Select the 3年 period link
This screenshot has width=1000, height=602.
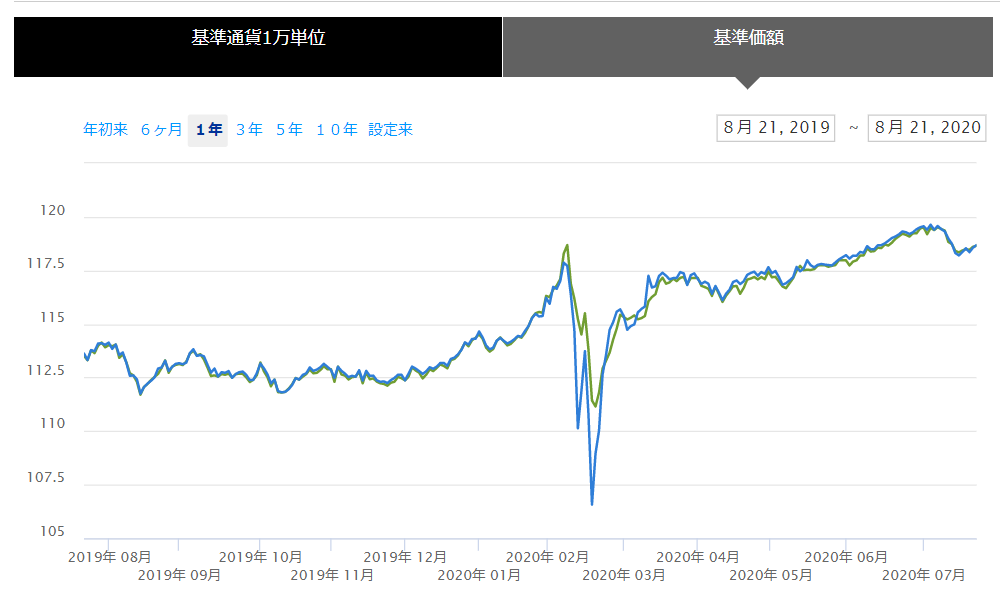click(249, 129)
